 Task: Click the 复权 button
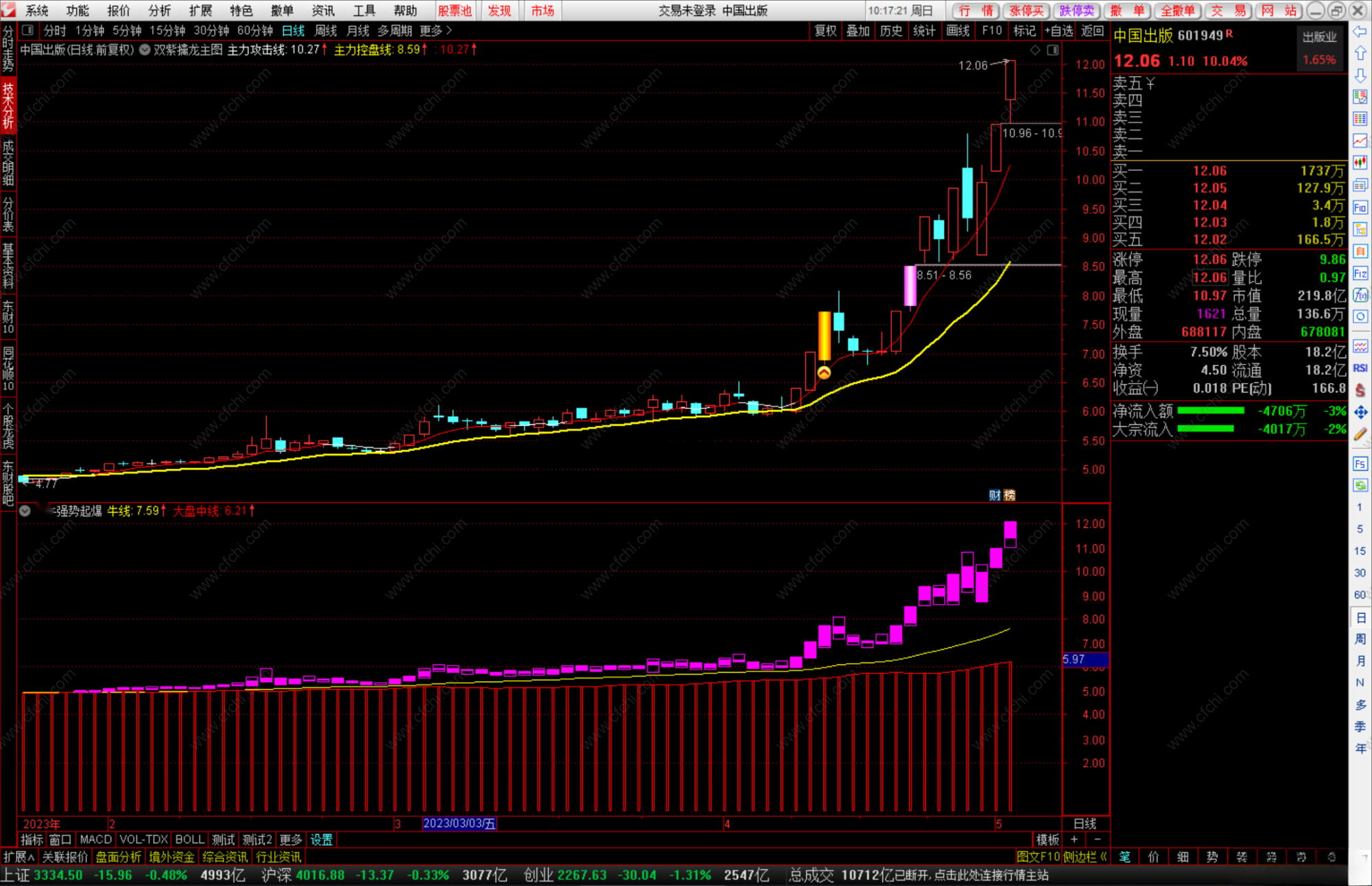(825, 30)
